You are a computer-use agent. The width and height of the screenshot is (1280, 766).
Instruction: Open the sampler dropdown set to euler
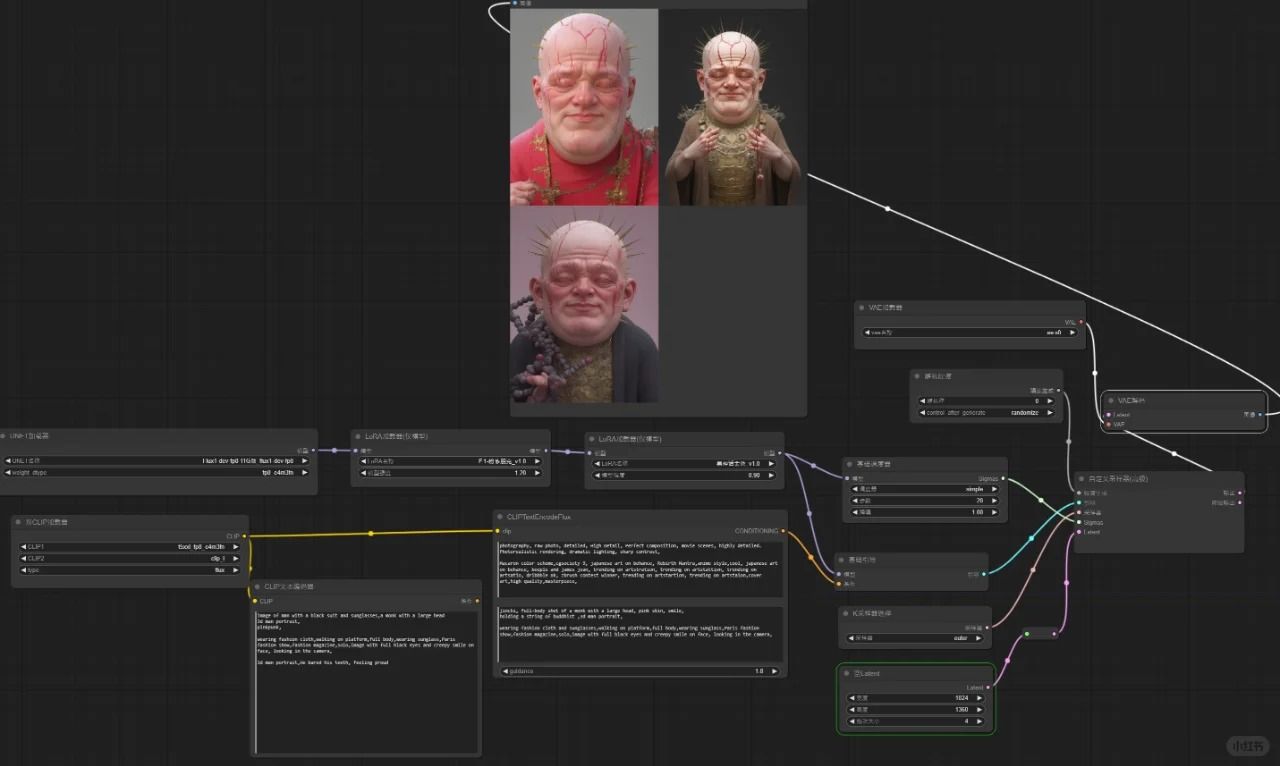tap(914, 637)
